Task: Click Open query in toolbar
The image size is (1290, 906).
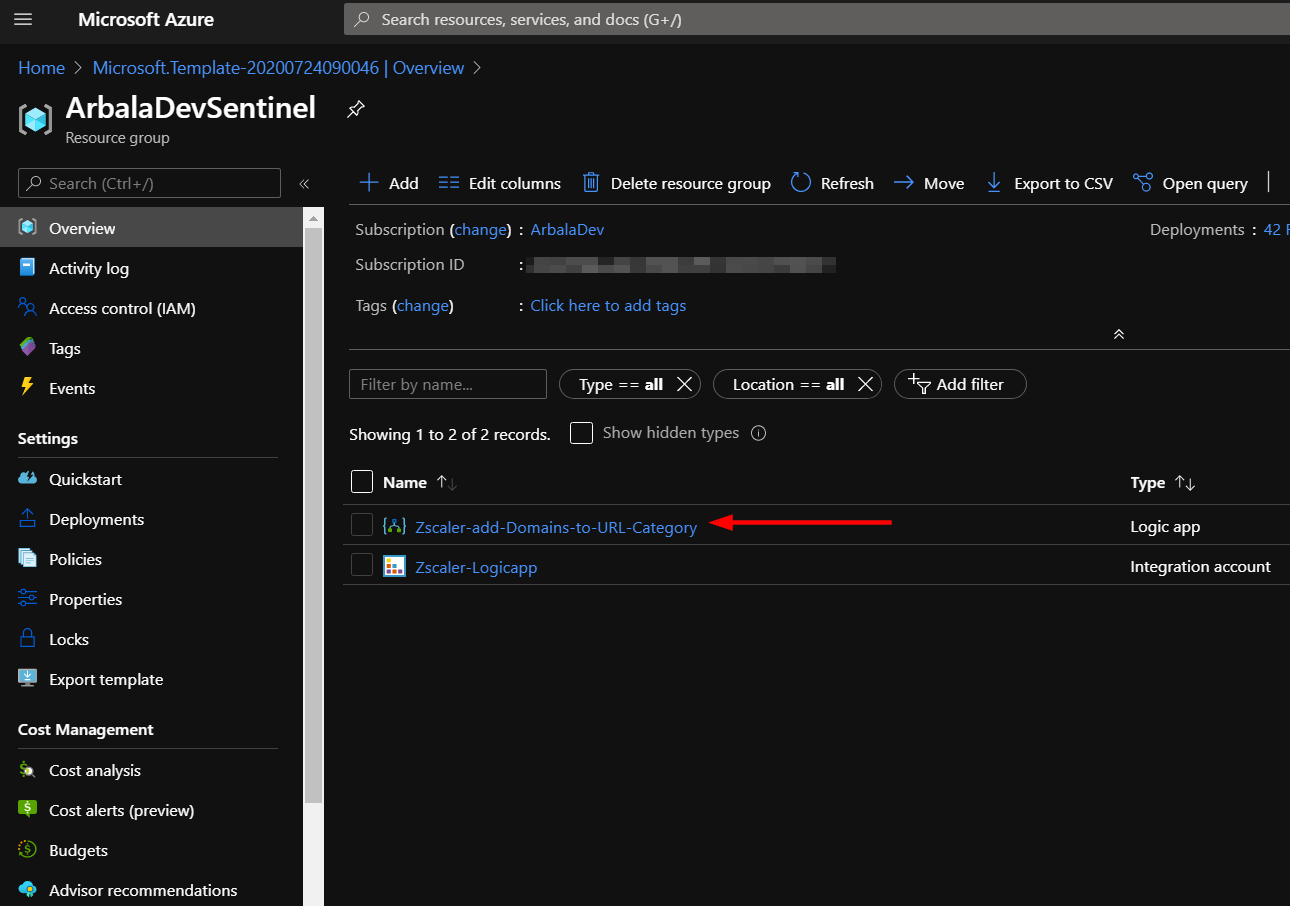Action: [1190, 183]
